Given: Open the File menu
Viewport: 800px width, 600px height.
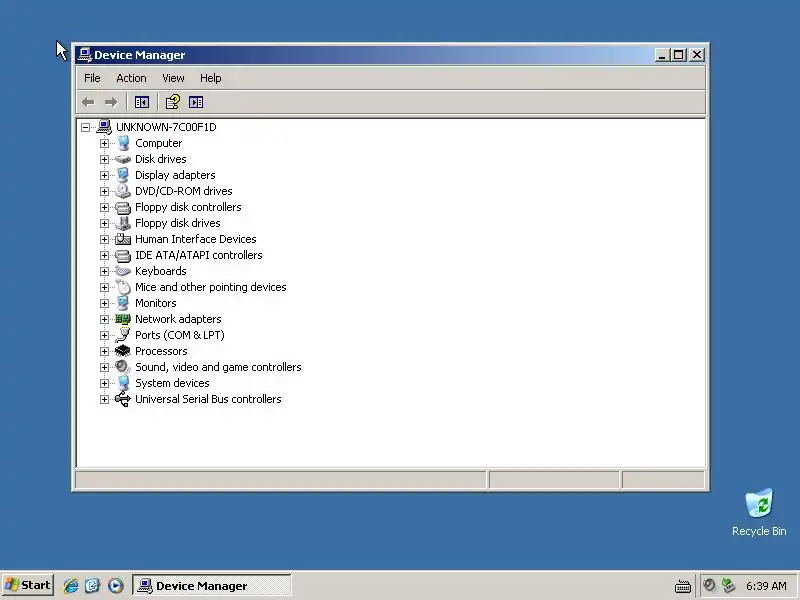Looking at the screenshot, I should pyautogui.click(x=92, y=78).
